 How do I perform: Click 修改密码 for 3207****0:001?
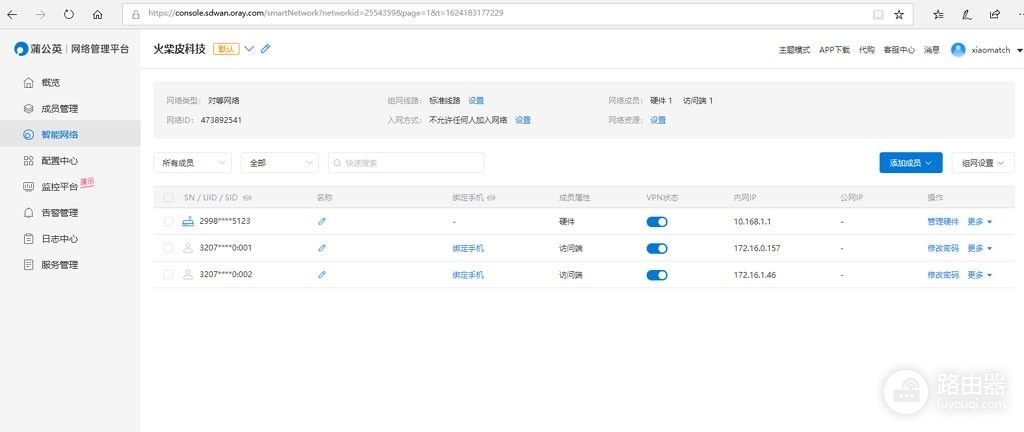coord(943,249)
